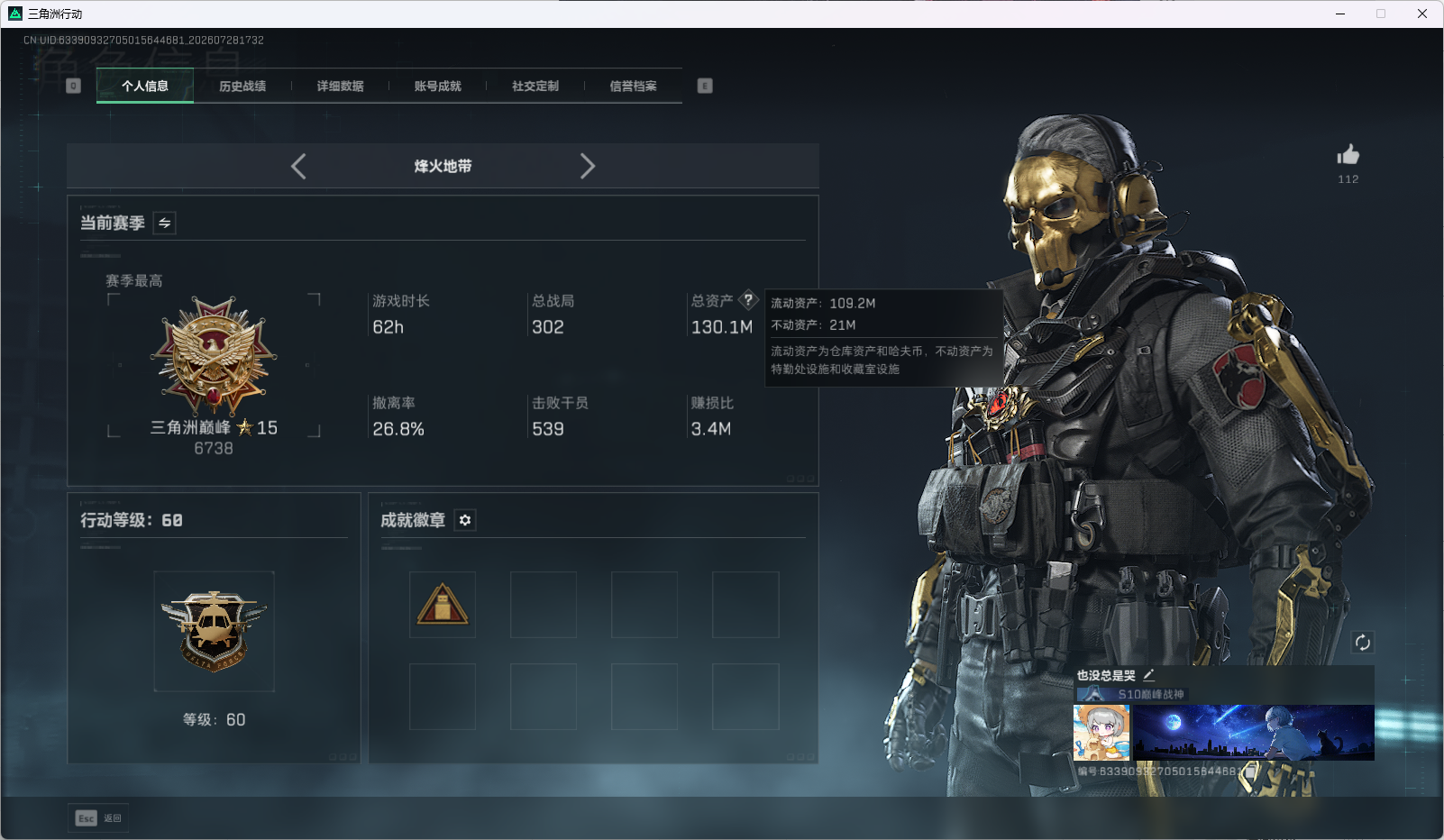Click the CN UID text at top left
The image size is (1444, 840).
pos(143,40)
